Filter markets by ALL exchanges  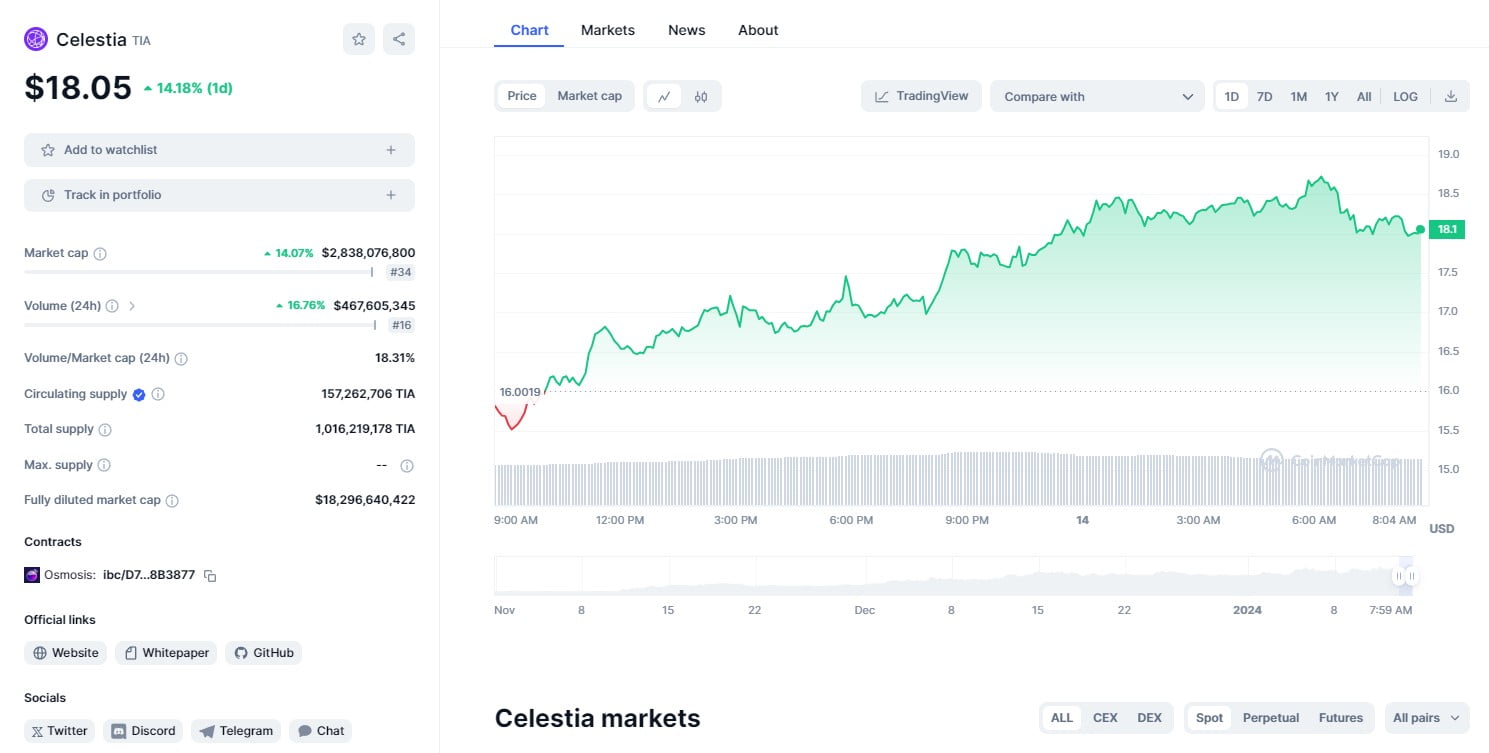pyautogui.click(x=1062, y=718)
